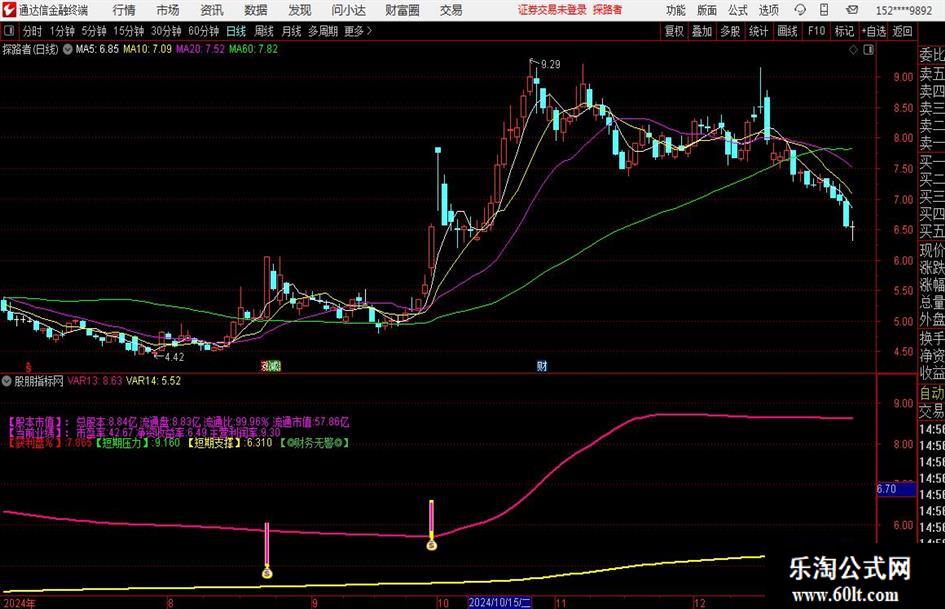This screenshot has width=945, height=609.
Task: Open the 选项 menu
Action: pyautogui.click(x=768, y=10)
